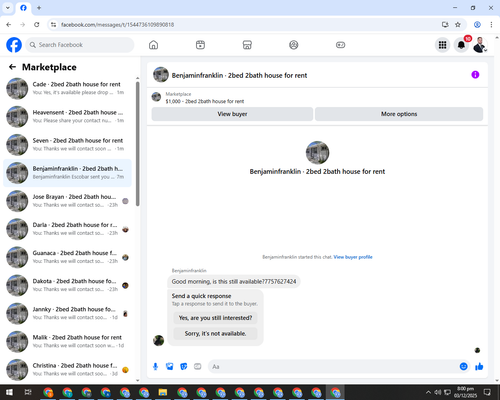Click the Facebook logo icon
This screenshot has height=400, width=500.
[x=14, y=45]
